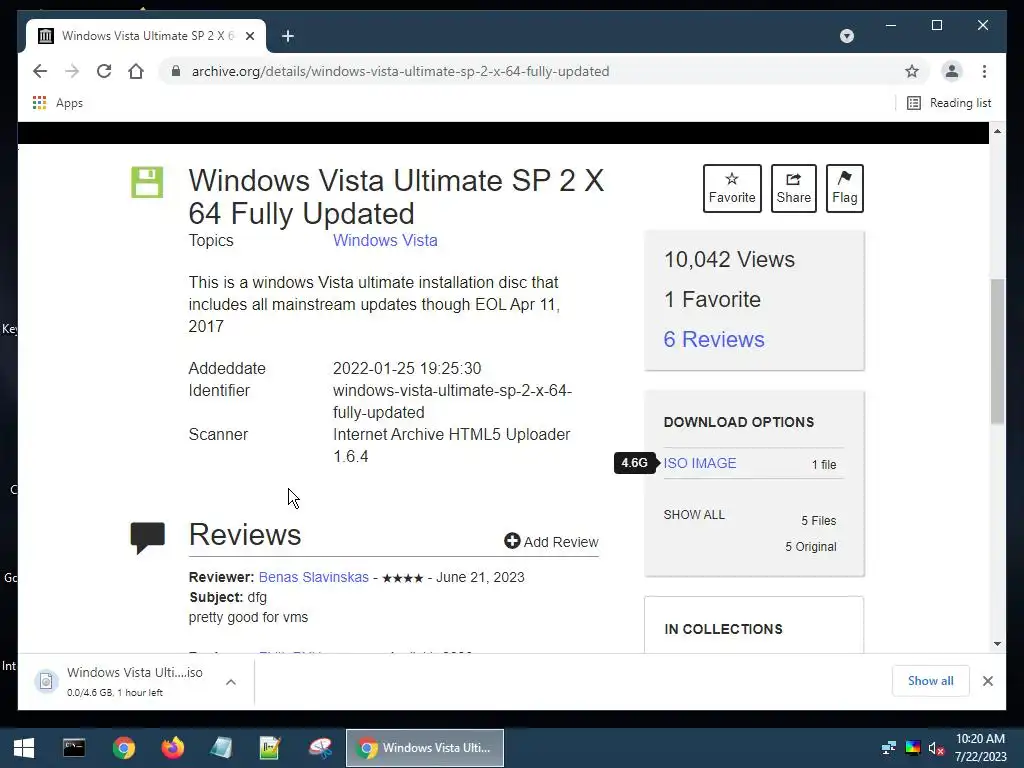Close the Windows Vista Ultimate tab
Image resolution: width=1024 pixels, height=768 pixels.
click(x=249, y=36)
